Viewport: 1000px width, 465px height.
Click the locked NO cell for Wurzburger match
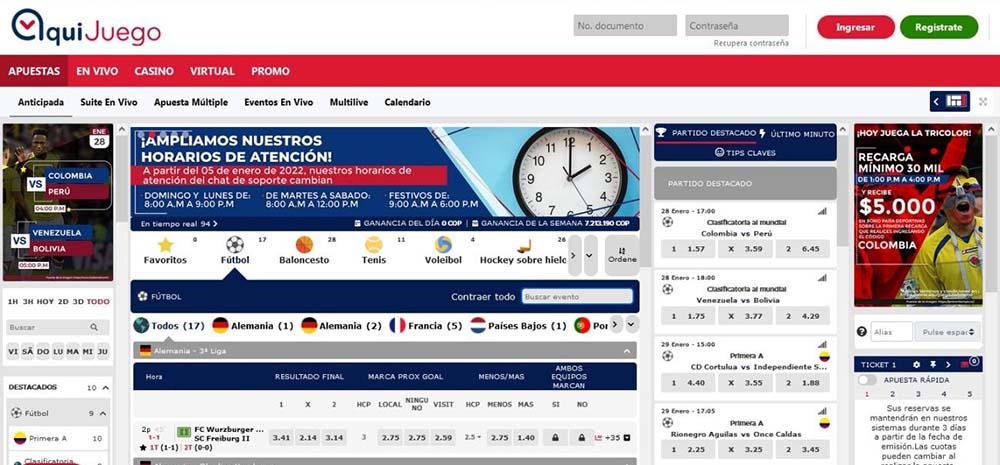pos(581,438)
